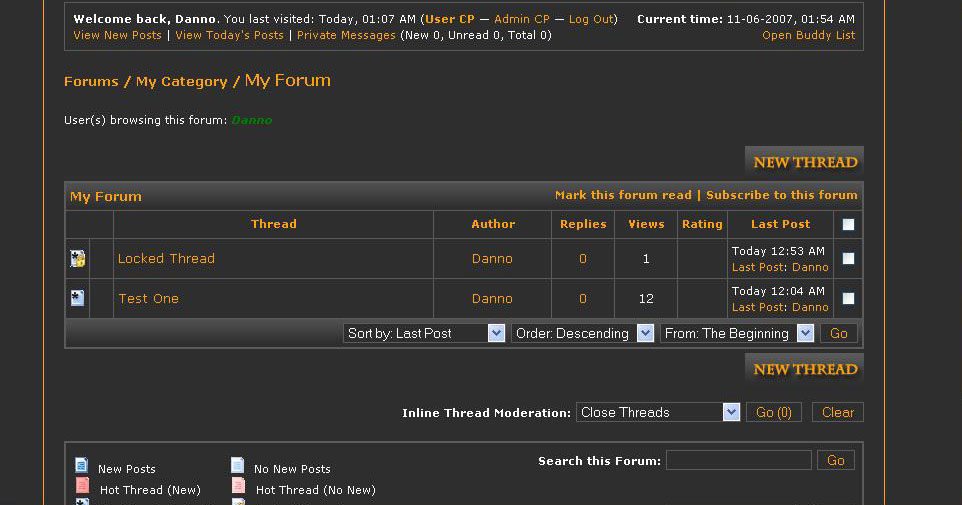Click the New Posts legend icon
Screen dimensions: 962x505
pyautogui.click(x=82, y=466)
